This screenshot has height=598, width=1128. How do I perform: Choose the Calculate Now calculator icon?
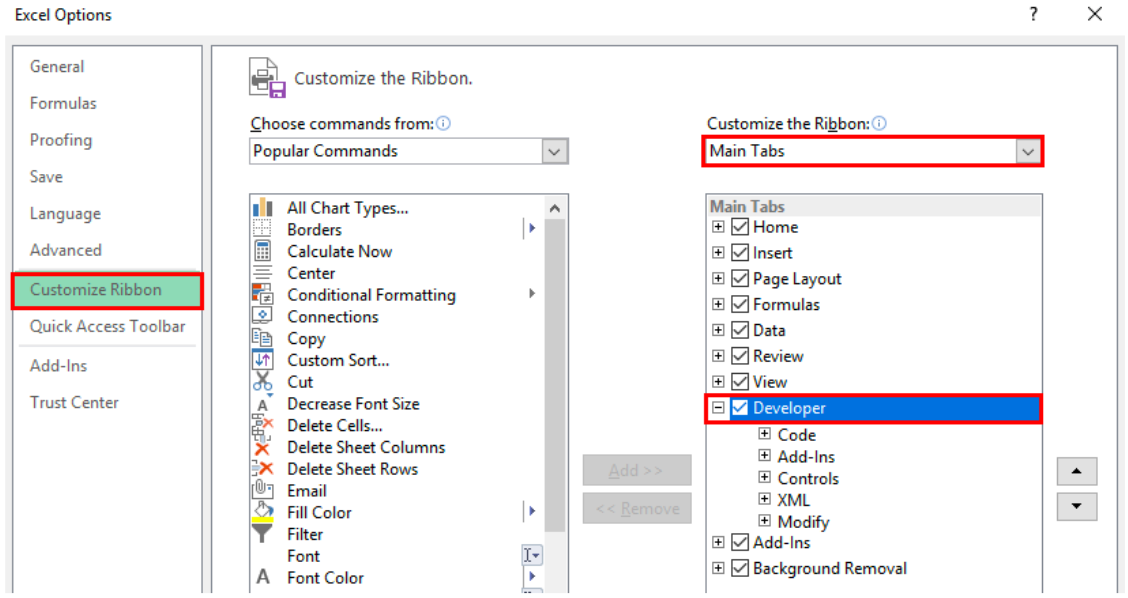pos(263,251)
